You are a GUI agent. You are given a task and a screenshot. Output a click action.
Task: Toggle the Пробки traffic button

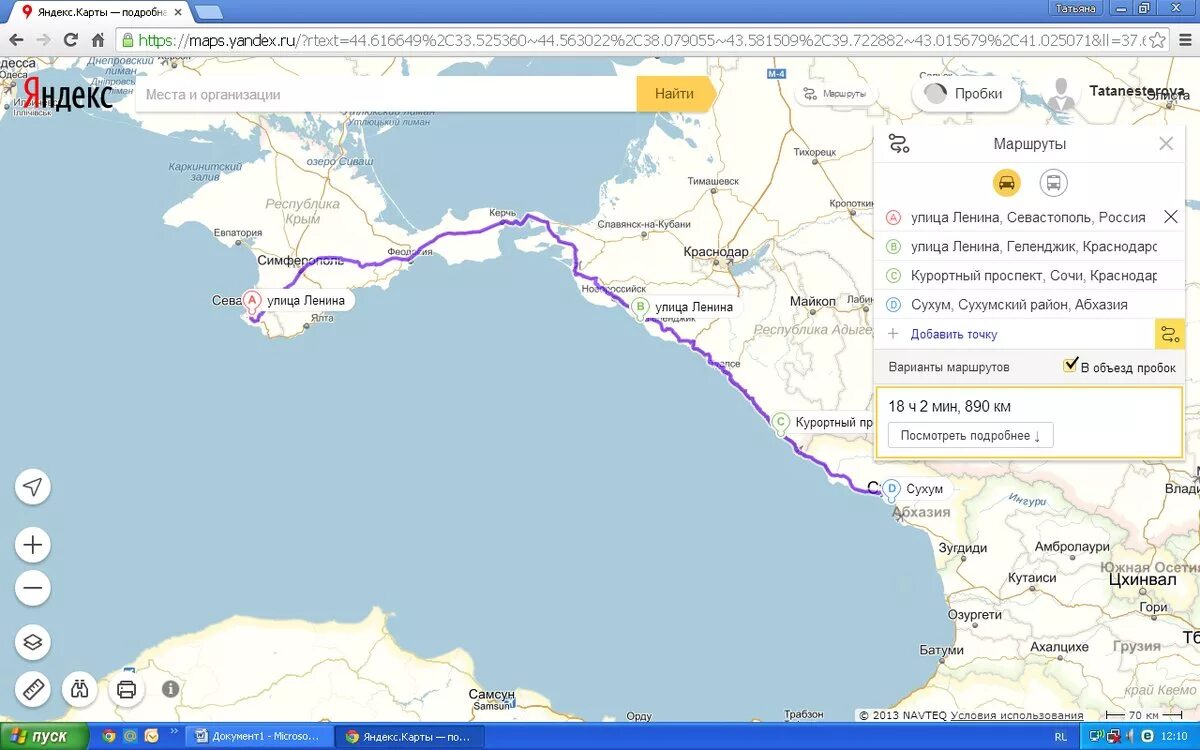tap(965, 94)
